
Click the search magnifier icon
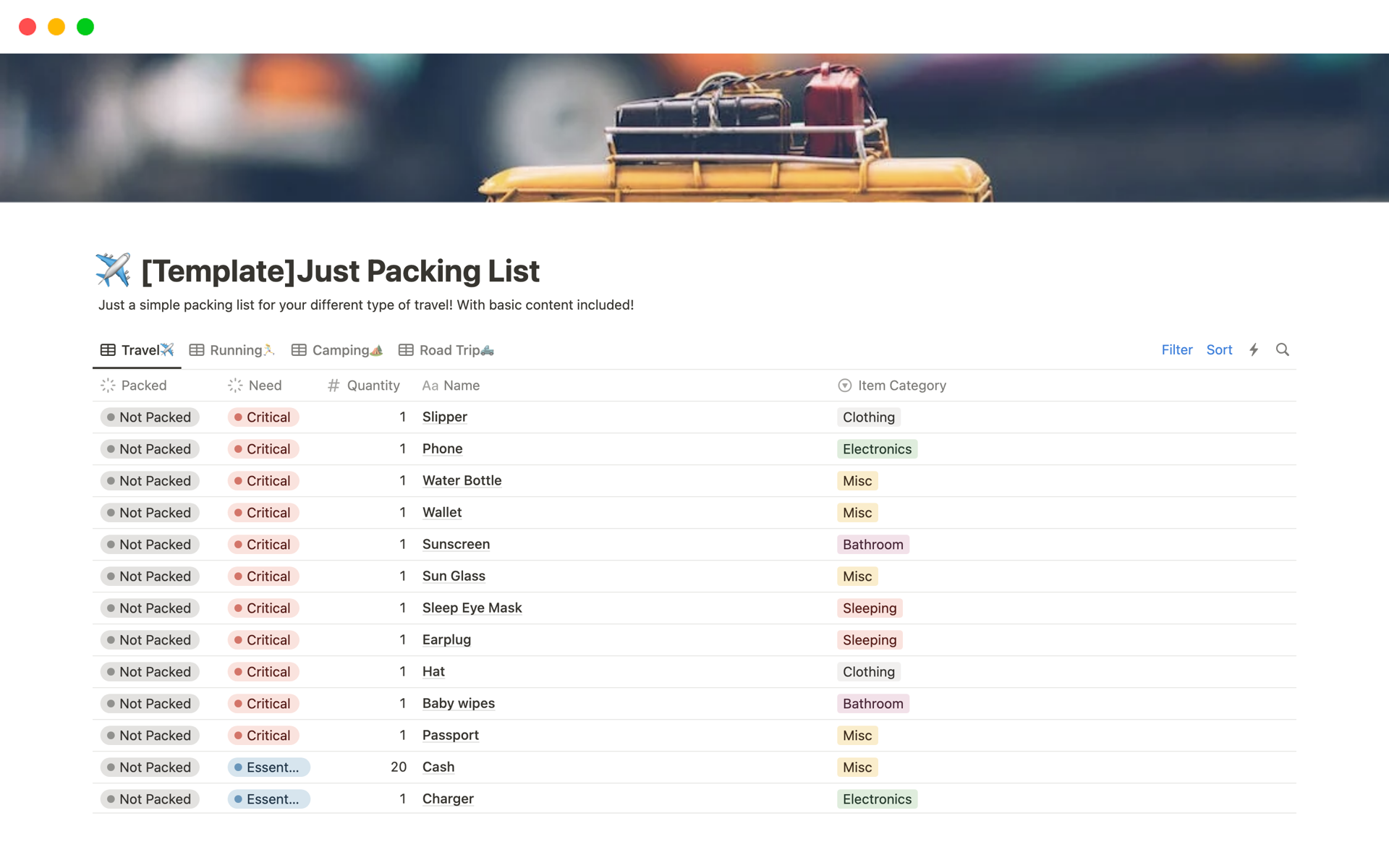pos(1282,350)
